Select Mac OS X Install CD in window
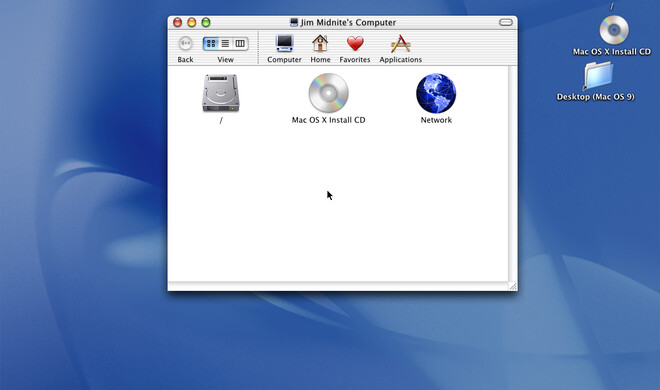The image size is (660, 390). click(x=328, y=93)
